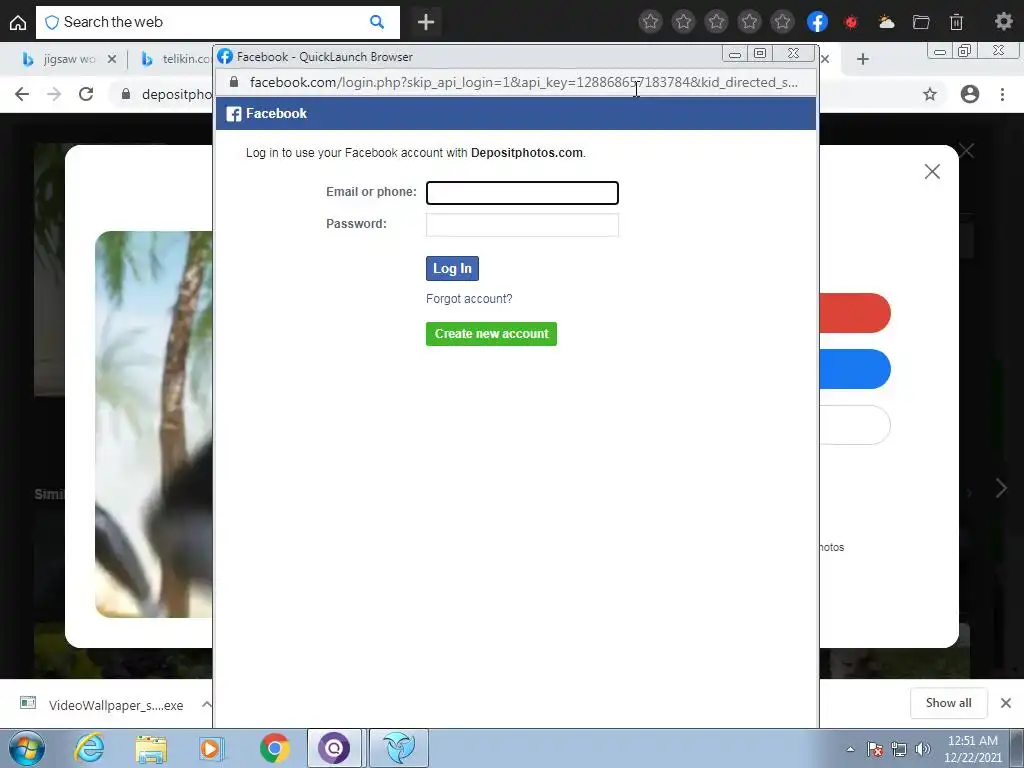1024x768 pixels.
Task: Reload the depositphotos page in Chrome
Action: [x=86, y=94]
